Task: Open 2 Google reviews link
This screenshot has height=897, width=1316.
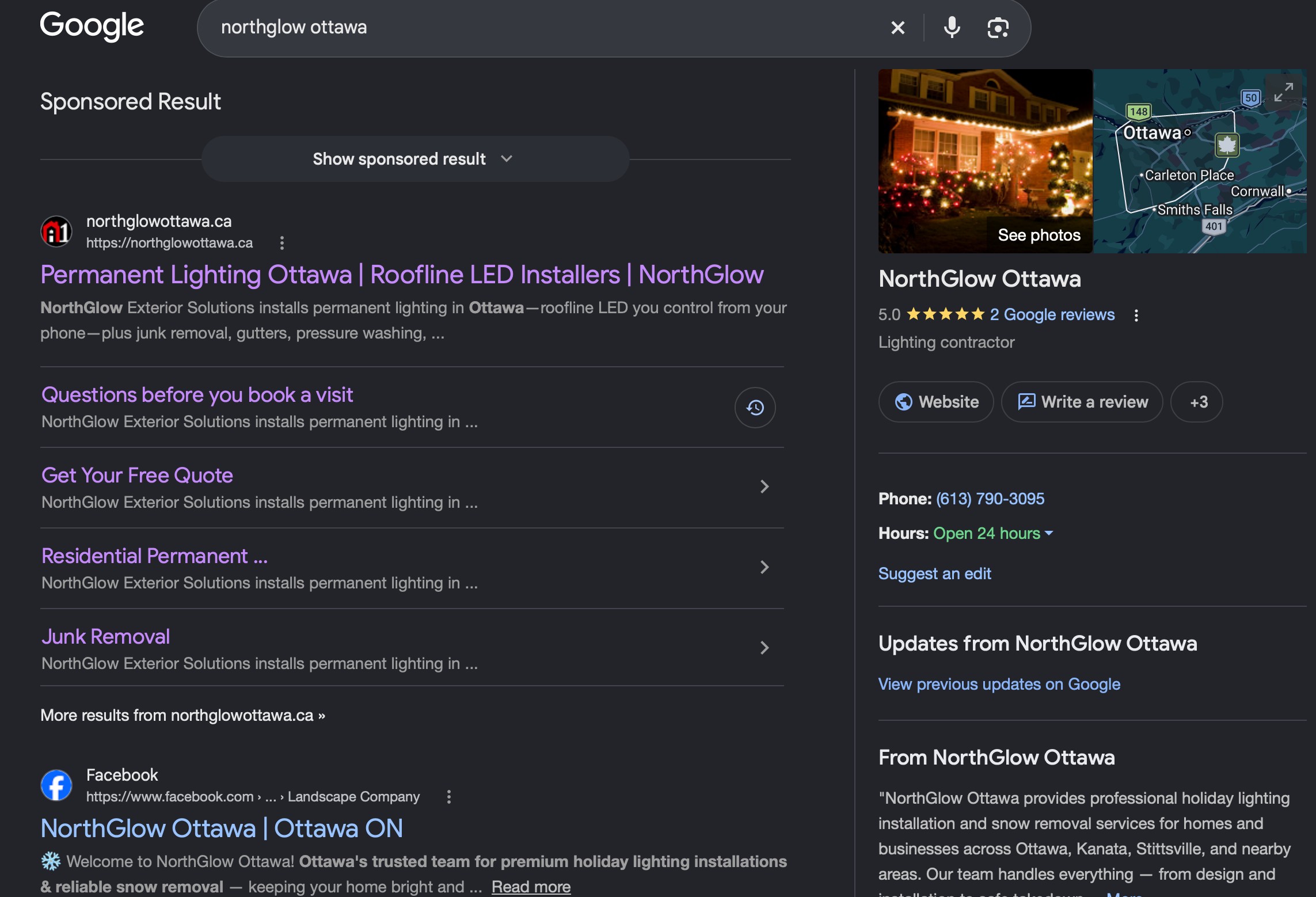Action: (x=1052, y=314)
